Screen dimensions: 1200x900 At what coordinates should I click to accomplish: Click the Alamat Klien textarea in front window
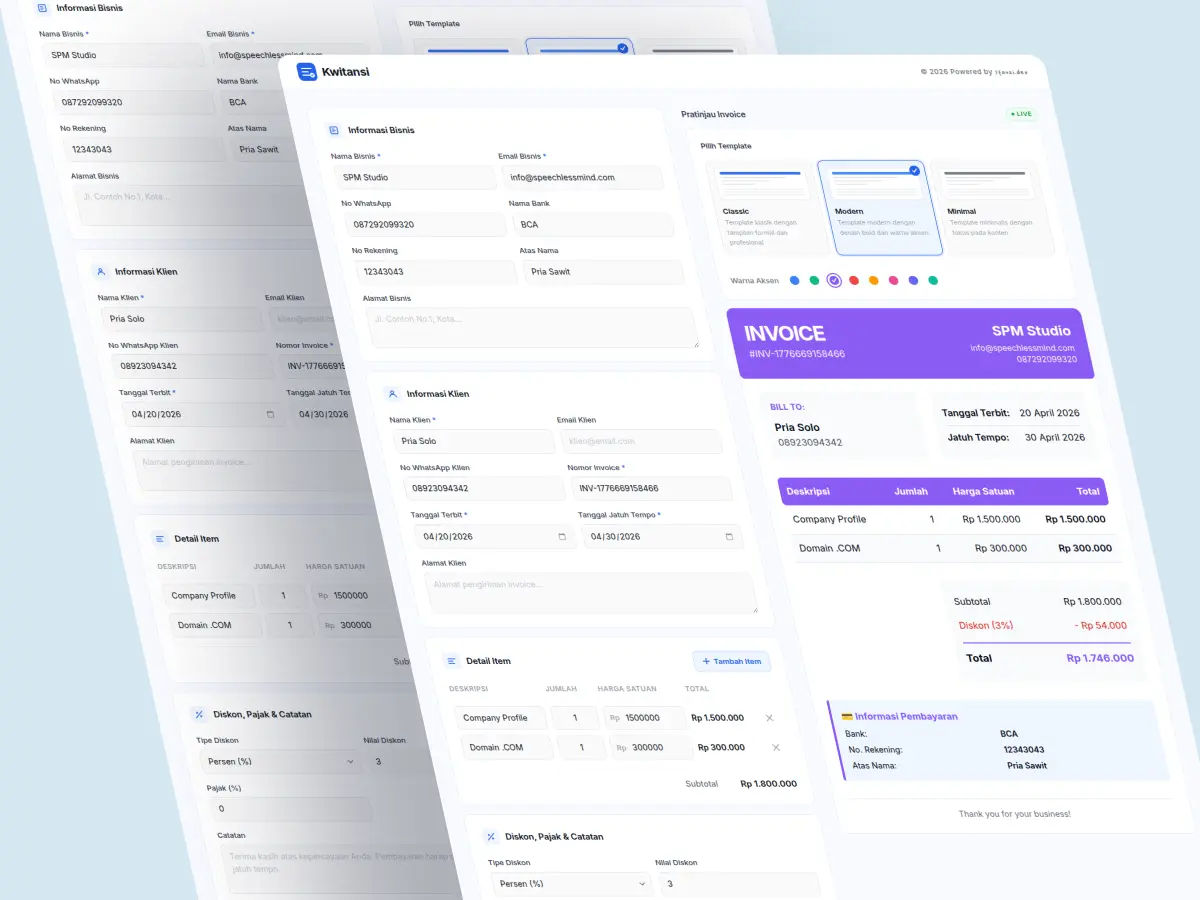590,593
